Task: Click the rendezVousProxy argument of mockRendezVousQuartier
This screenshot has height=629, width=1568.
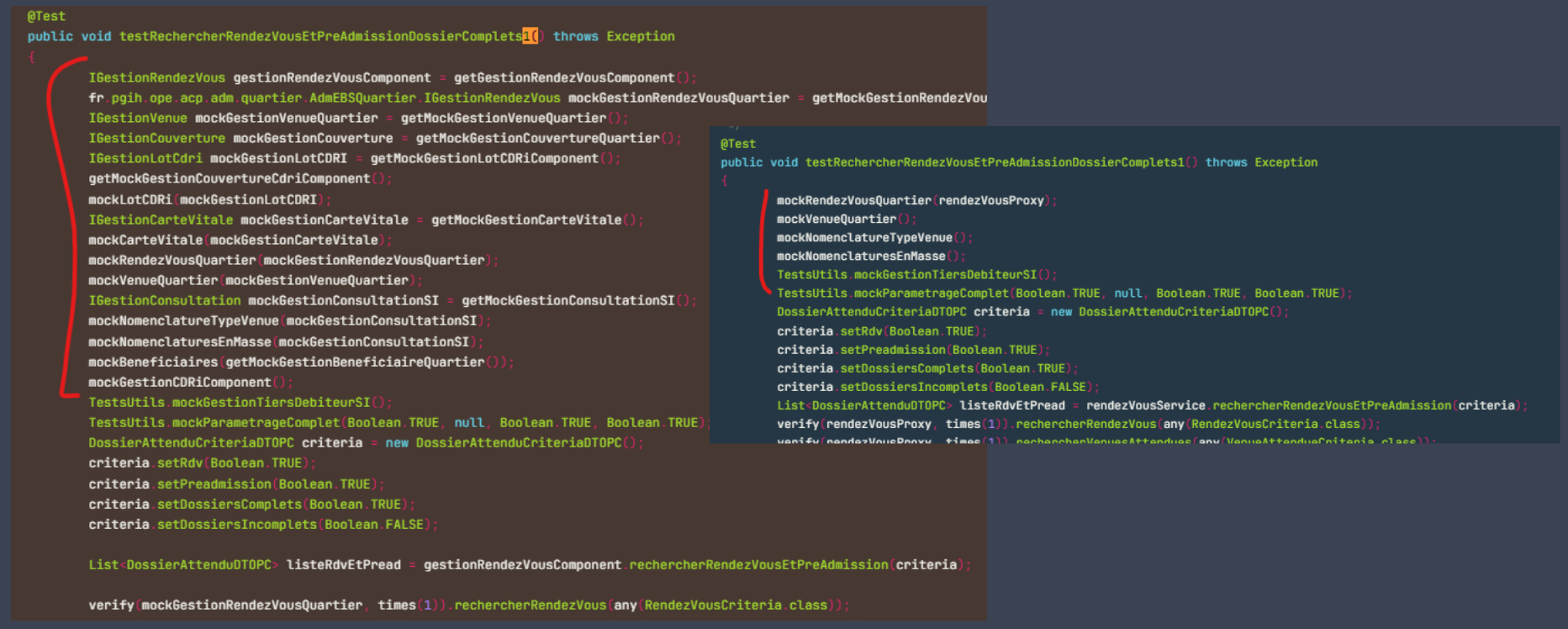Action: (x=990, y=200)
